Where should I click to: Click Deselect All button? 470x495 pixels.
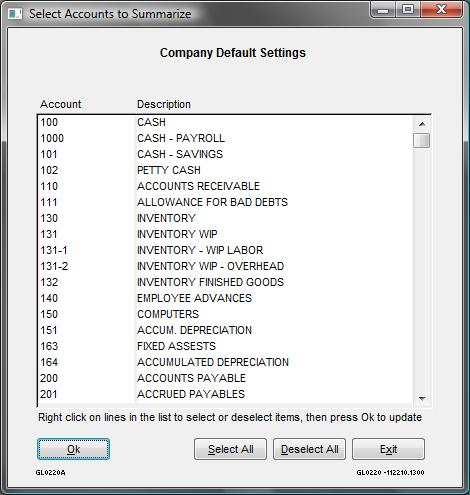click(x=309, y=449)
